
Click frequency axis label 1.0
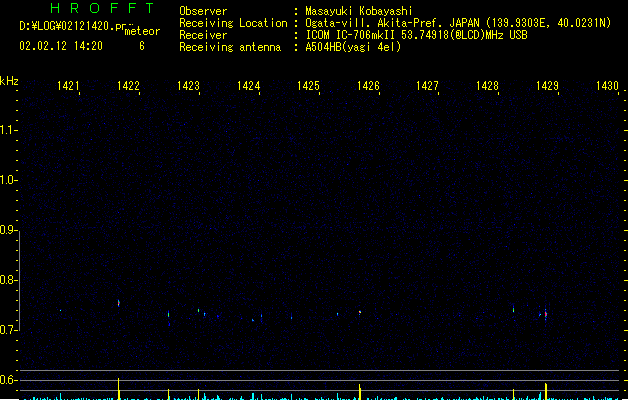[7, 180]
